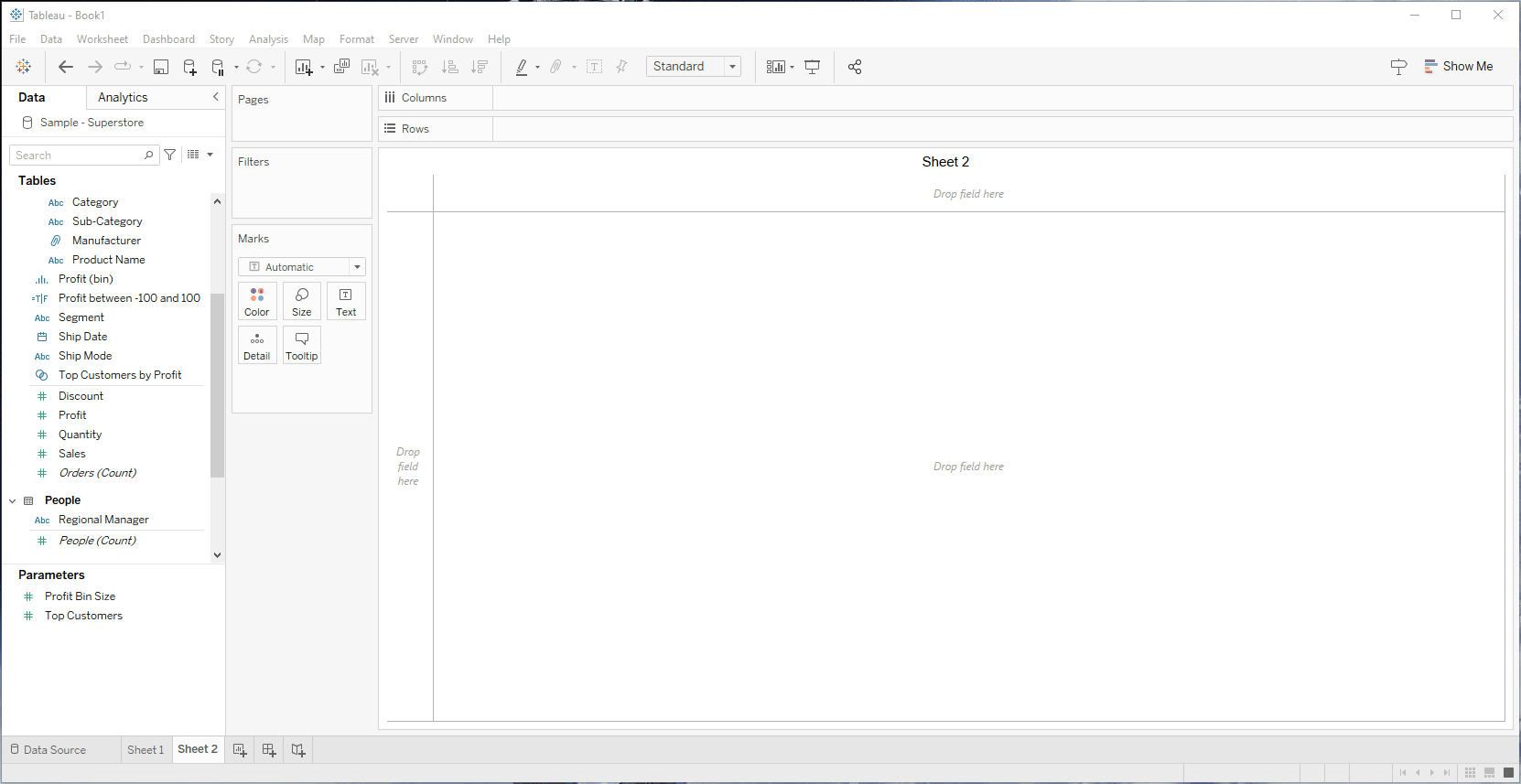Click the Undo back arrow
Screen dimensions: 1521x784
[x=66, y=67]
